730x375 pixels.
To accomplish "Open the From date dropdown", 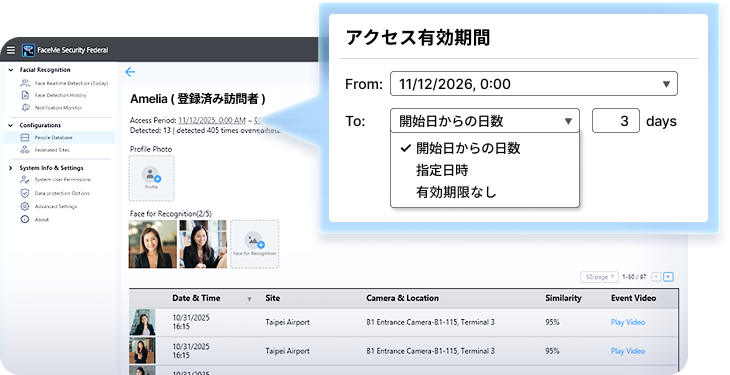I will point(534,84).
